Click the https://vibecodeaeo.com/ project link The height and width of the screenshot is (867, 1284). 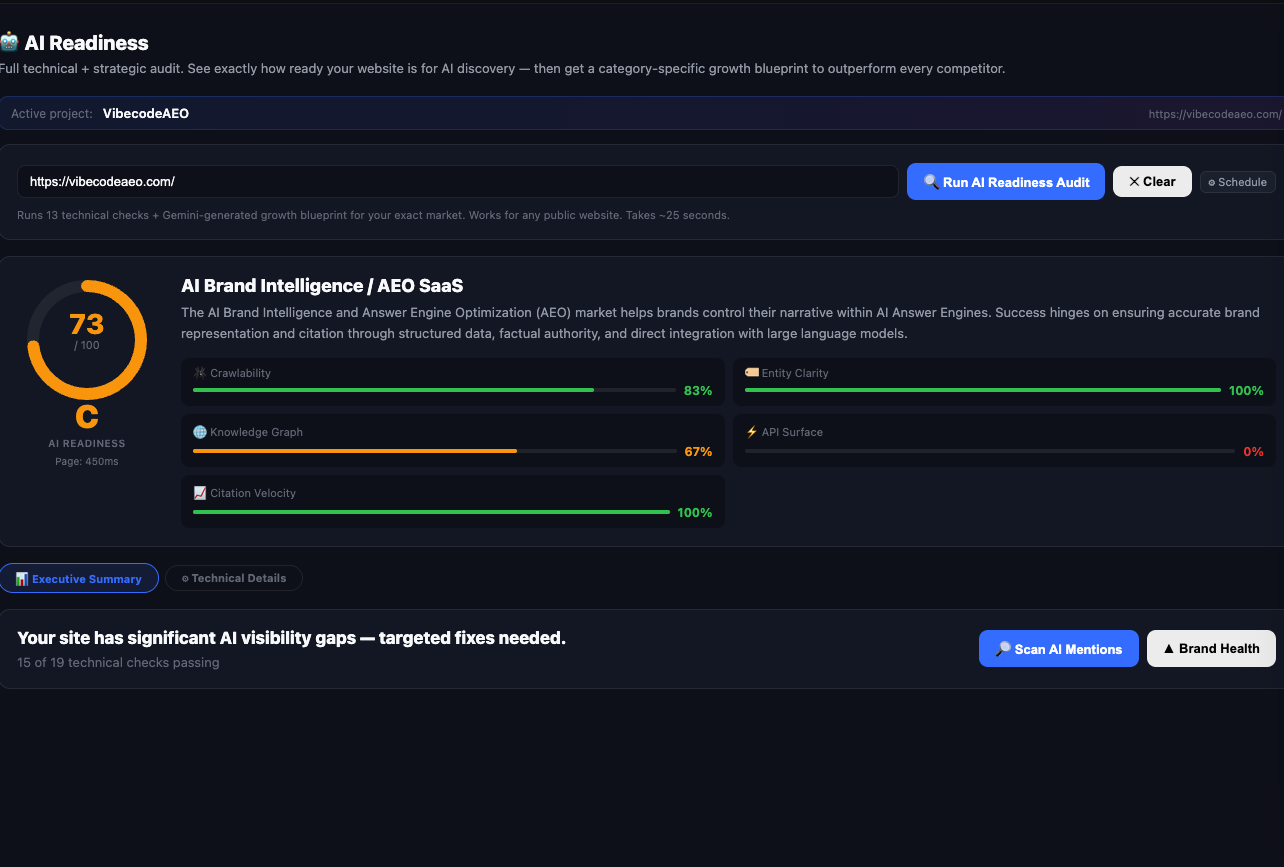(x=1215, y=114)
